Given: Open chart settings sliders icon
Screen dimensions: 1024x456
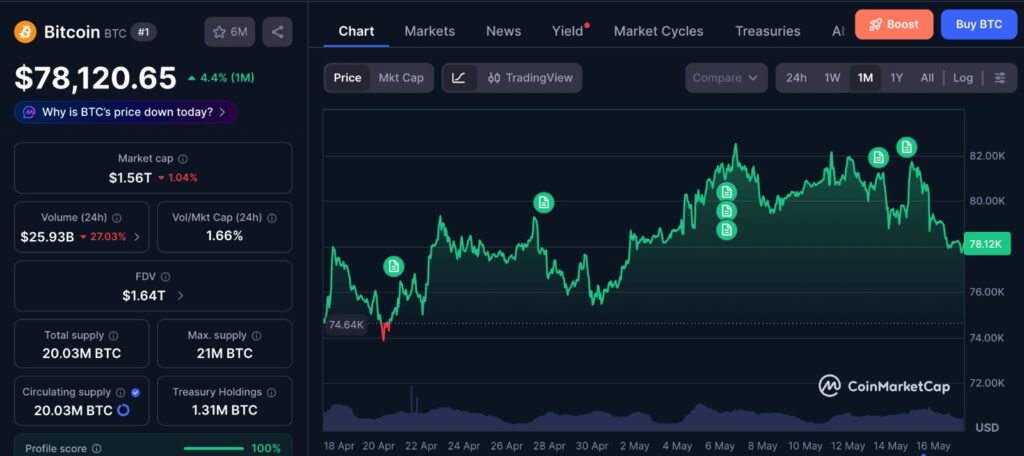Looking at the screenshot, I should point(1000,78).
